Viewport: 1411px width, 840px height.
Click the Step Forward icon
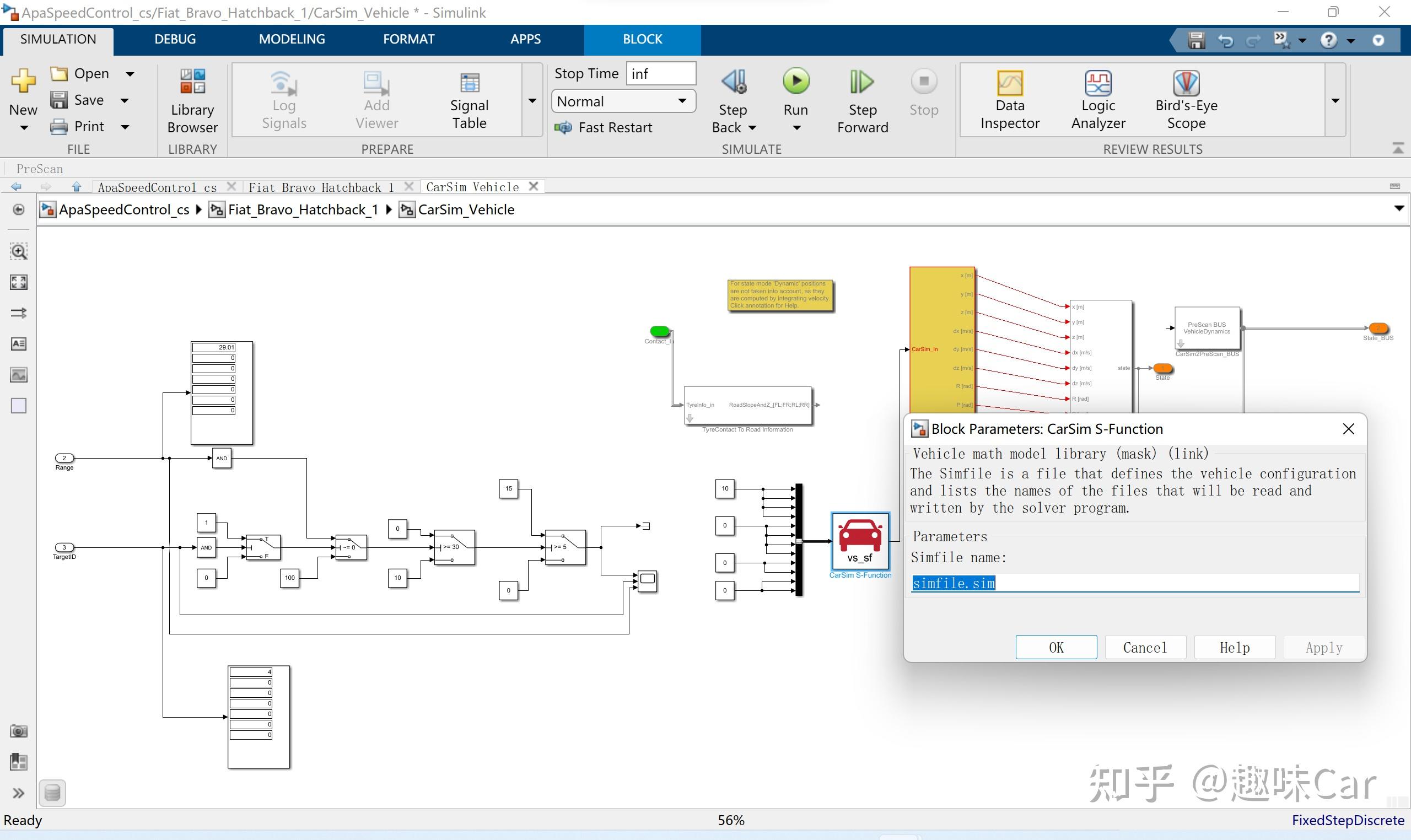point(862,83)
